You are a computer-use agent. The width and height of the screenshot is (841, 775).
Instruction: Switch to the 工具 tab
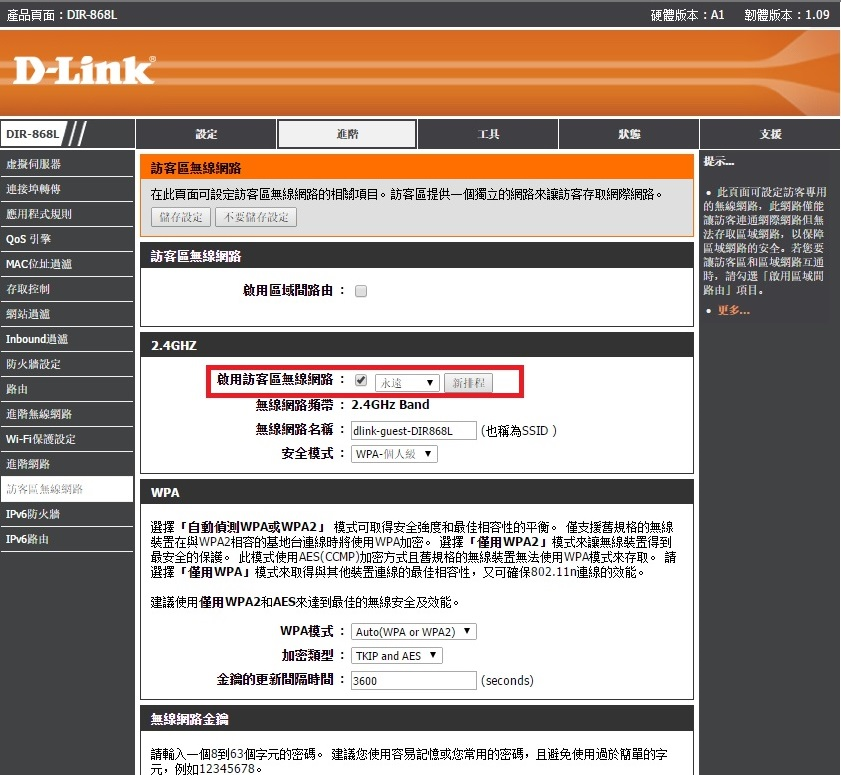coord(488,134)
